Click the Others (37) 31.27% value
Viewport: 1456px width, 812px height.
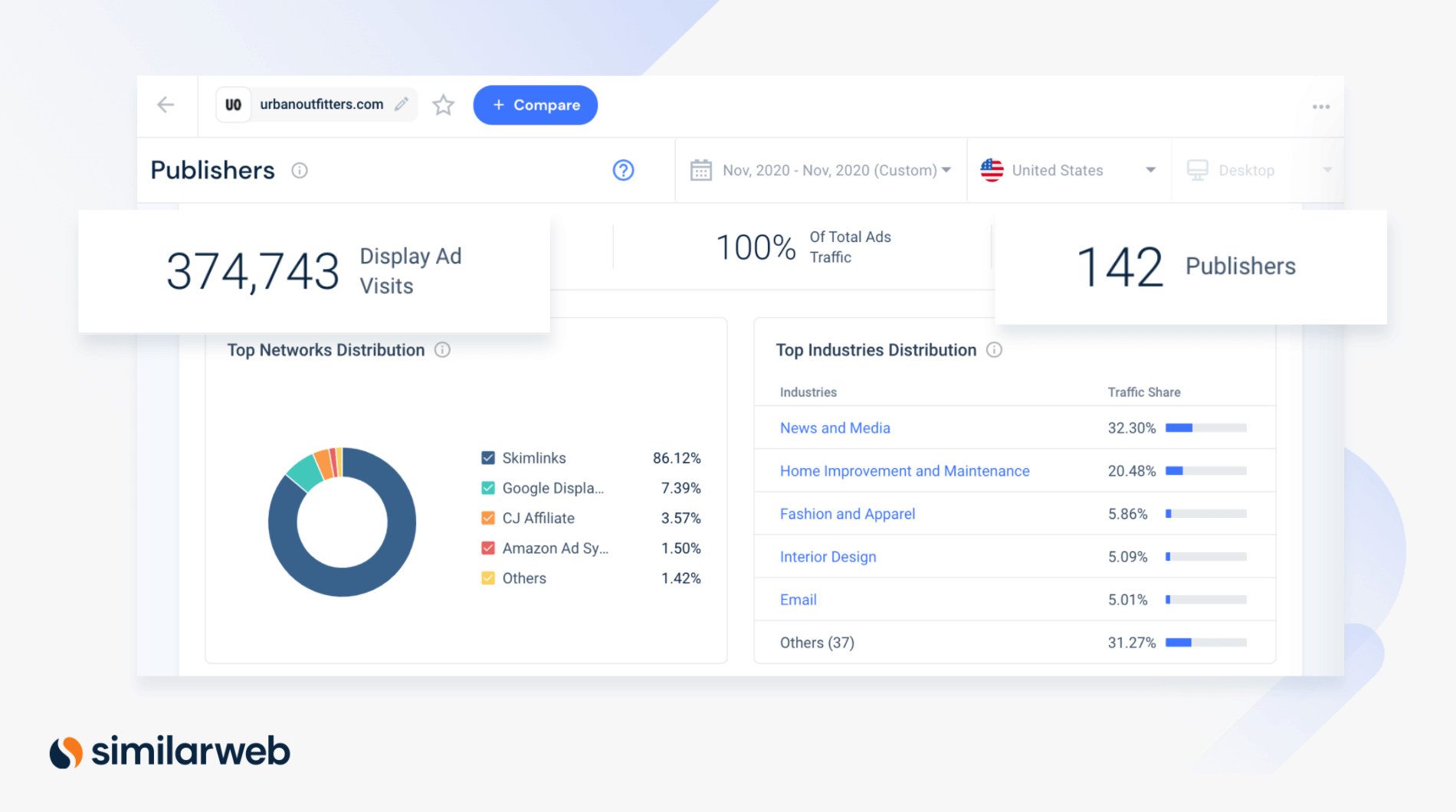pos(1131,643)
